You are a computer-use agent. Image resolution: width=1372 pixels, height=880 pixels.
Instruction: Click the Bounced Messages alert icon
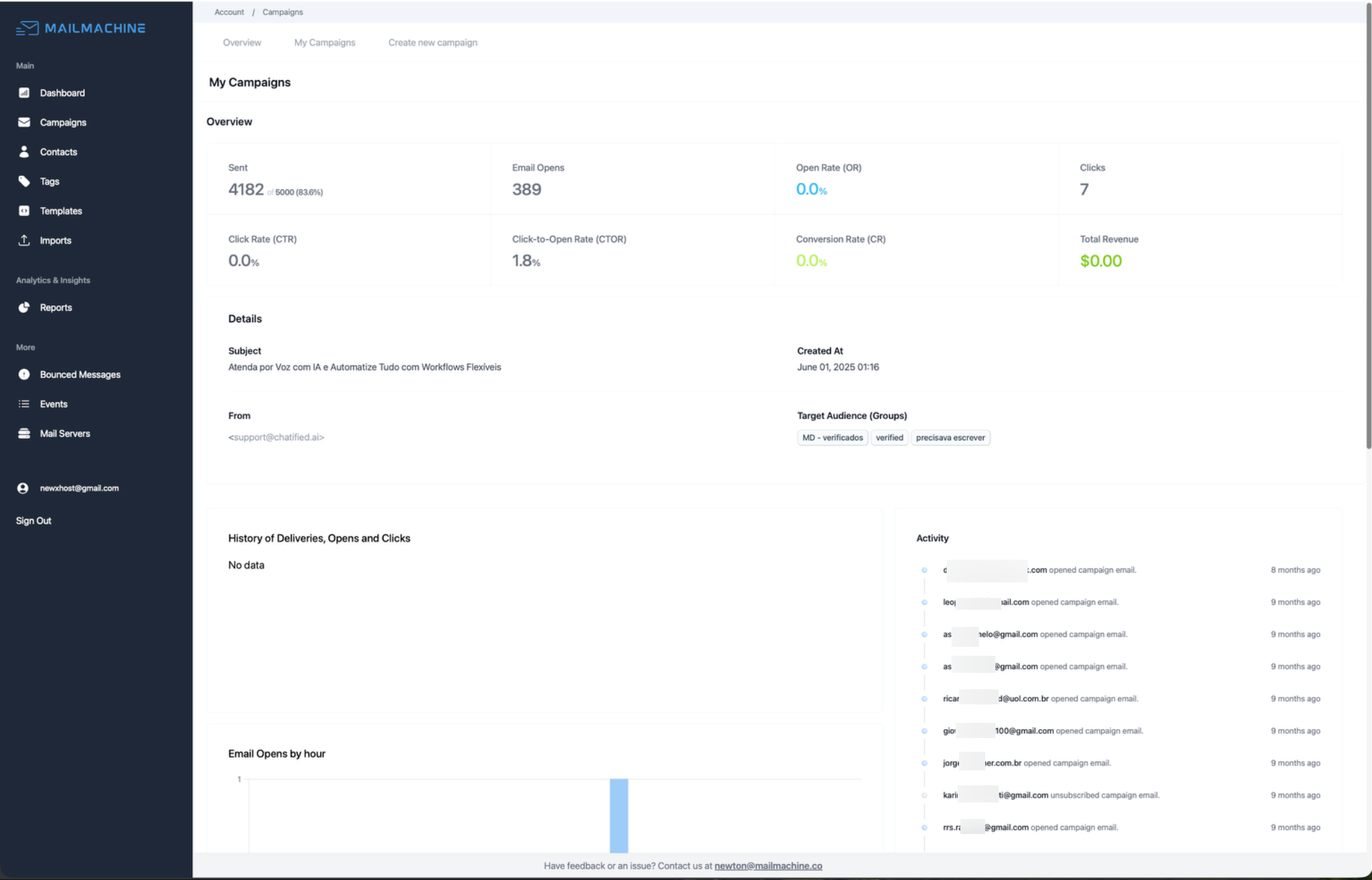point(24,374)
